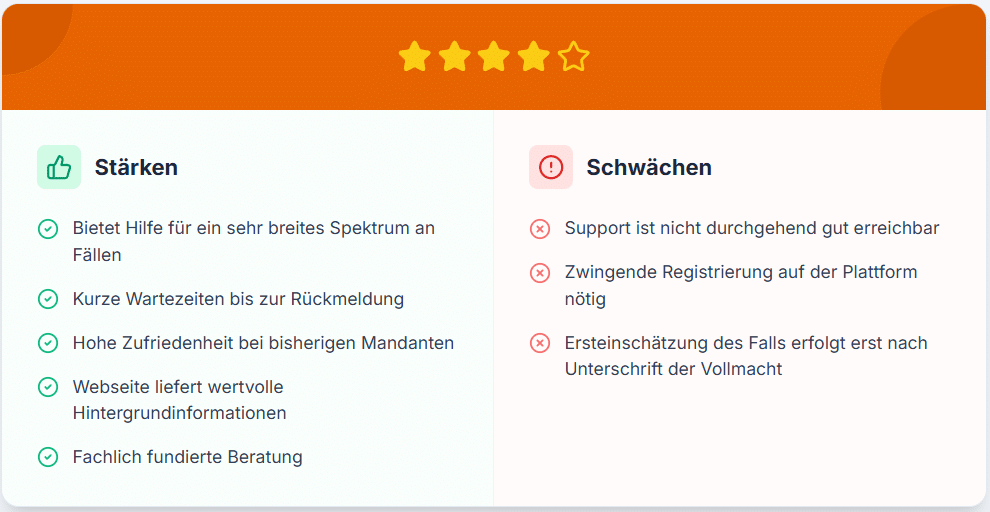This screenshot has width=990, height=512.
Task: Click the text 'Fachlich fundierte Beratung'
Action: point(188,457)
